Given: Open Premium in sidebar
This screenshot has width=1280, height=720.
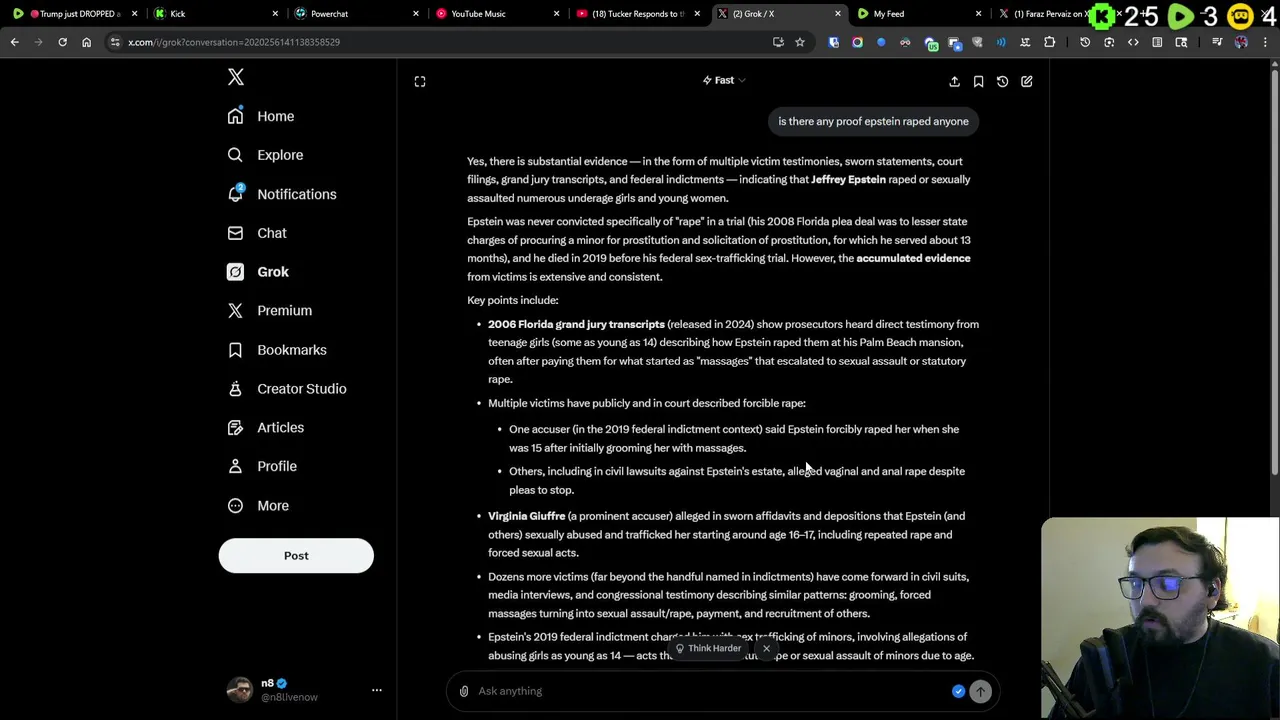Looking at the screenshot, I should [270, 311].
